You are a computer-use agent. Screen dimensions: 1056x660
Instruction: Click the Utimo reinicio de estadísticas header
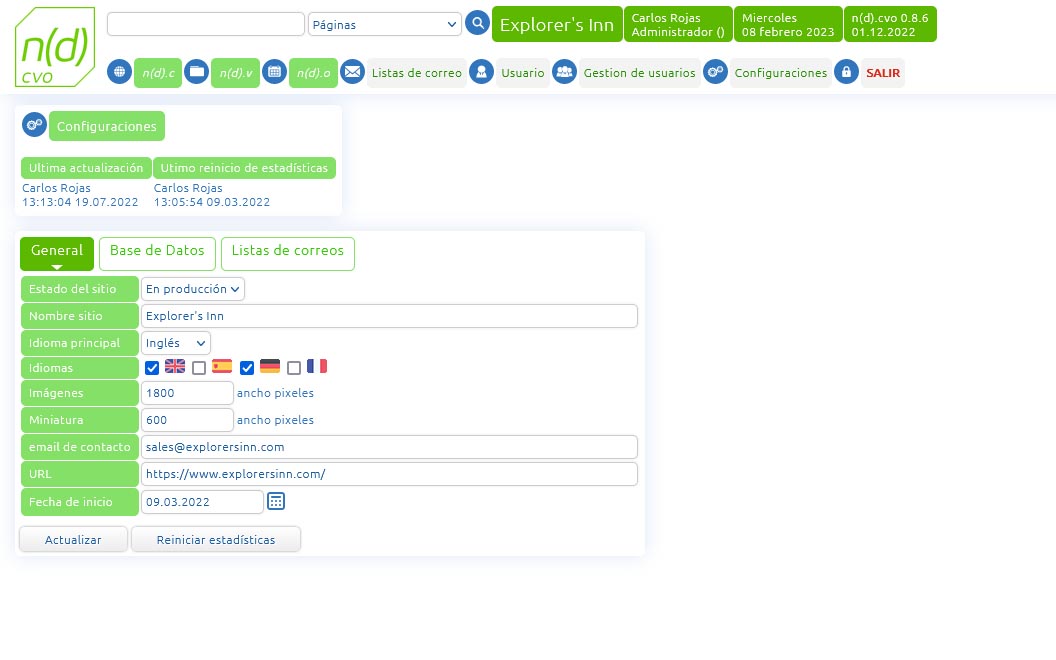coord(244,168)
